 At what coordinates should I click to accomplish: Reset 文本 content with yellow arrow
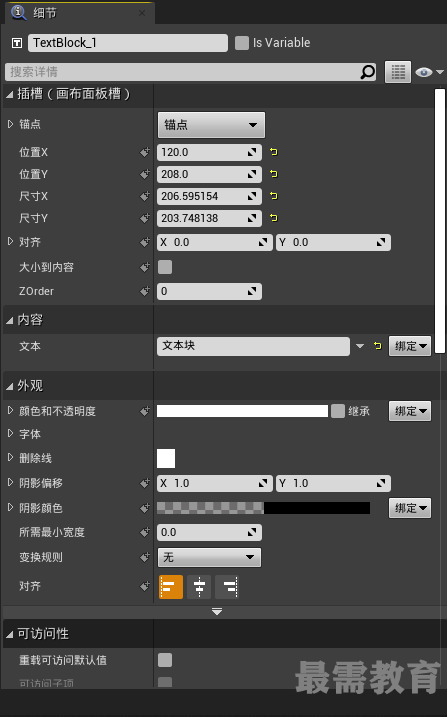tap(378, 346)
